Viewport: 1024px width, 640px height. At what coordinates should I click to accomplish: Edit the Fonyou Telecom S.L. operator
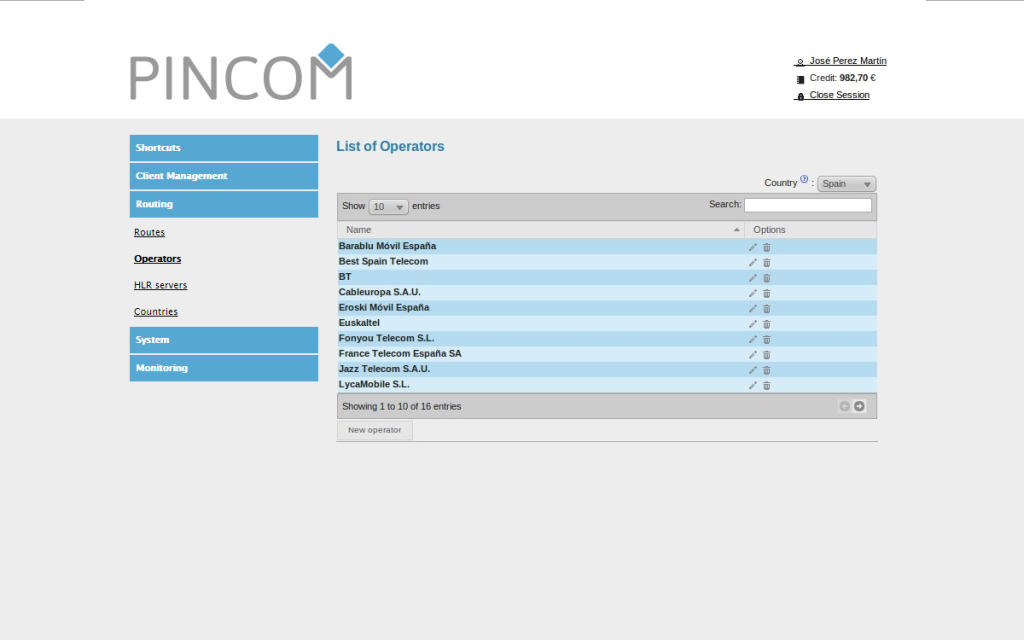[752, 339]
